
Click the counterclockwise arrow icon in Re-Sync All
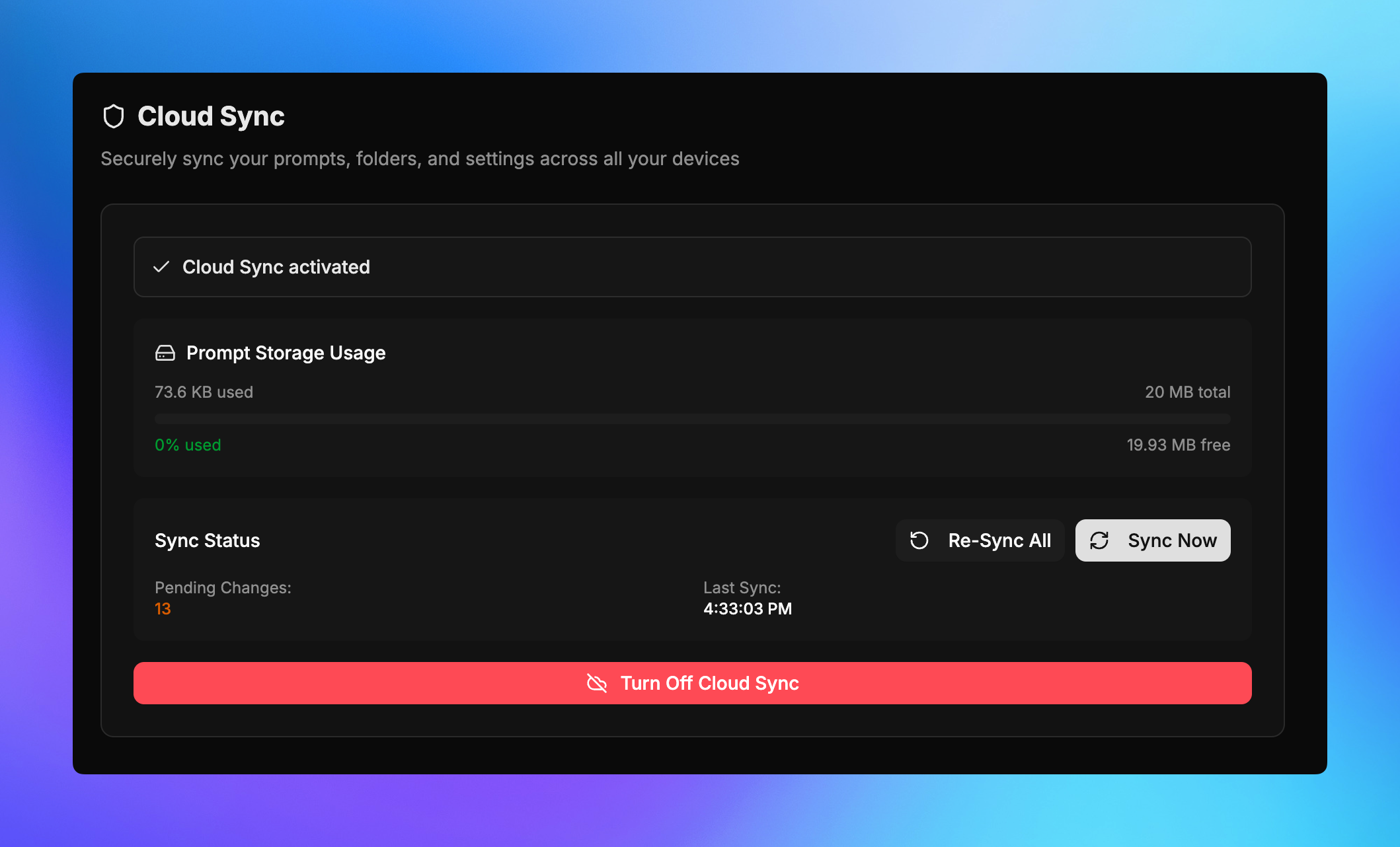pyautogui.click(x=919, y=540)
